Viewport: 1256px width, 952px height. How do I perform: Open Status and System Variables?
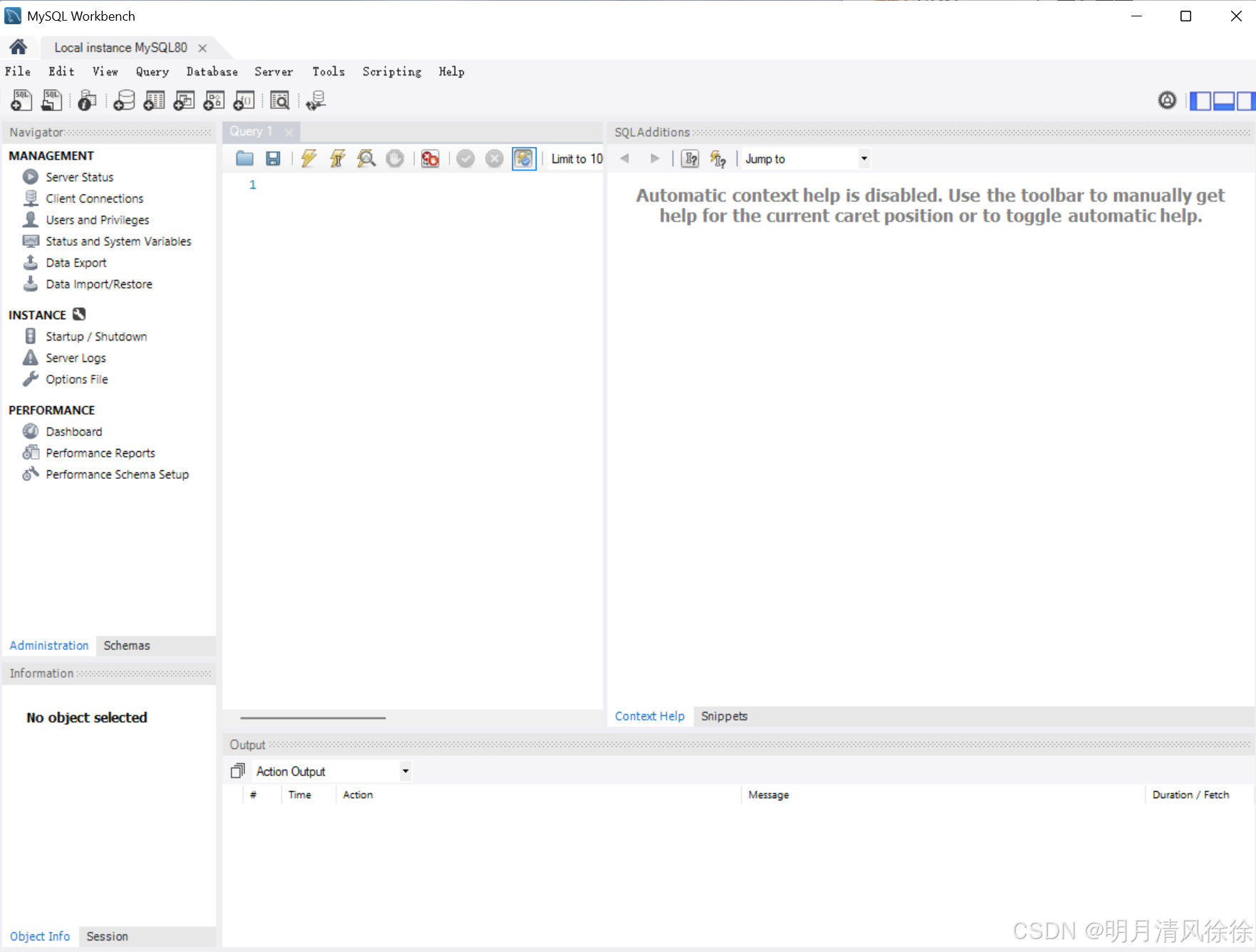pyautogui.click(x=118, y=241)
